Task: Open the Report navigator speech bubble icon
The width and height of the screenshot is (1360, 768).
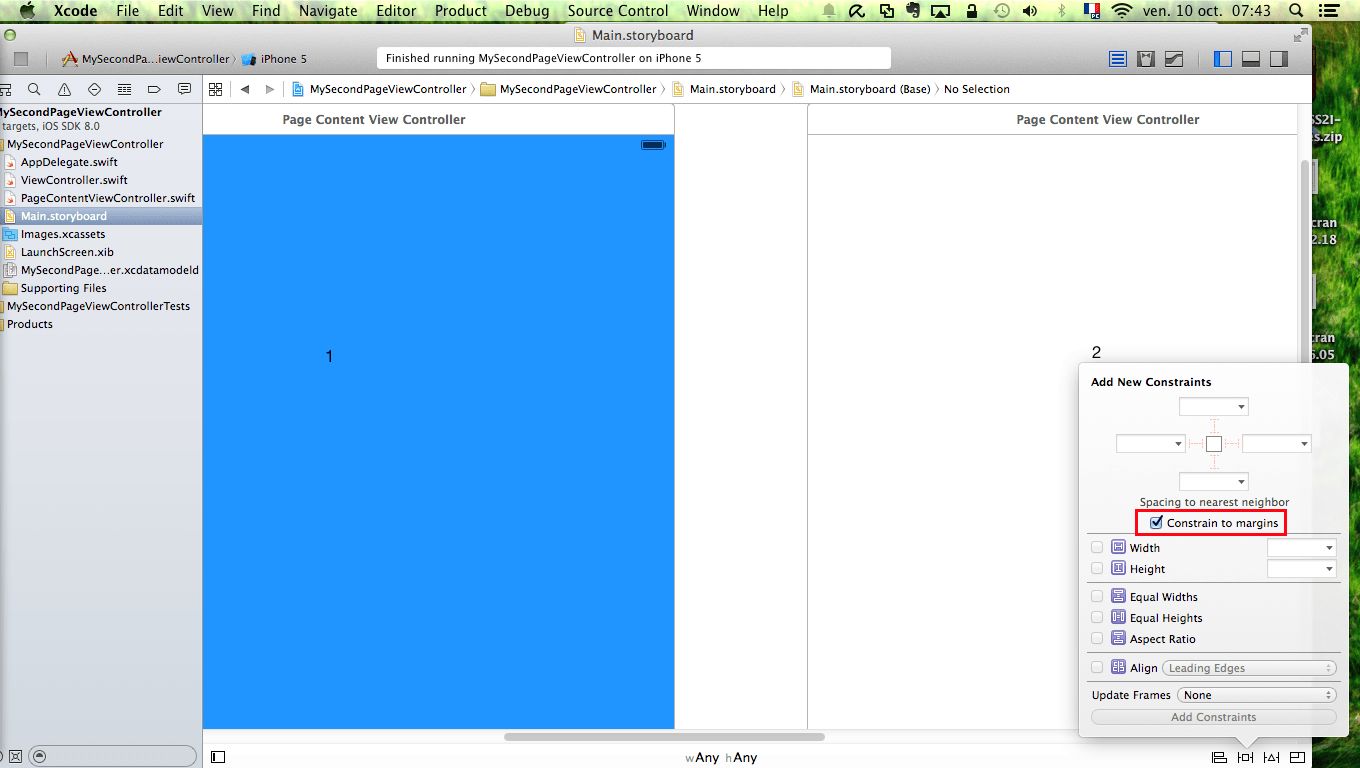Action: (x=184, y=89)
